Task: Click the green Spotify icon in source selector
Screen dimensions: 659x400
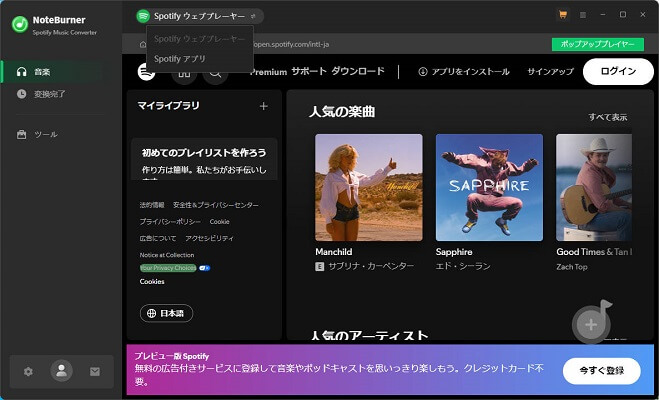Action: click(x=143, y=16)
